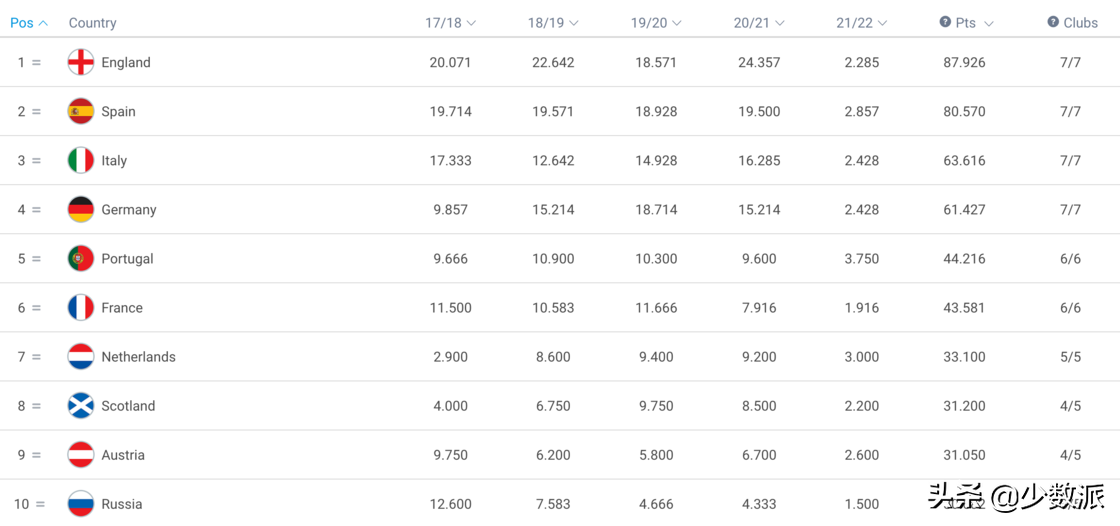This screenshot has height=526, width=1120.
Task: Open the Austria country link
Action: click(x=123, y=455)
